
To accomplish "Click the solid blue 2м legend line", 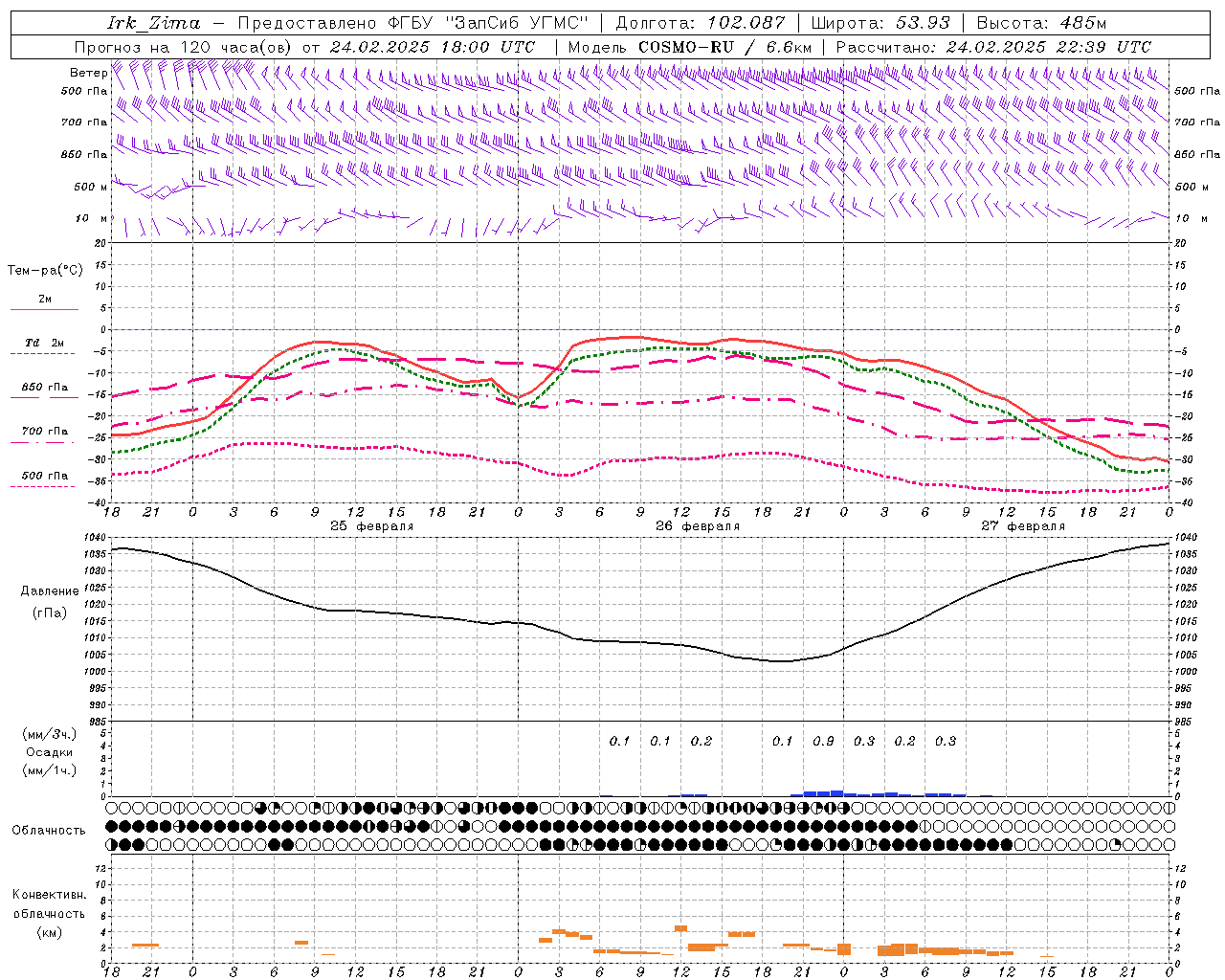I will (44, 309).
